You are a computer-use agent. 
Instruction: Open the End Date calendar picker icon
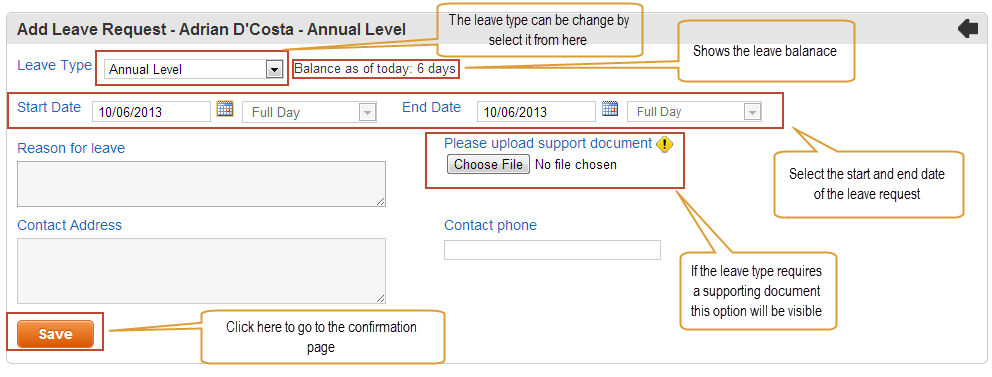pyautogui.click(x=610, y=108)
